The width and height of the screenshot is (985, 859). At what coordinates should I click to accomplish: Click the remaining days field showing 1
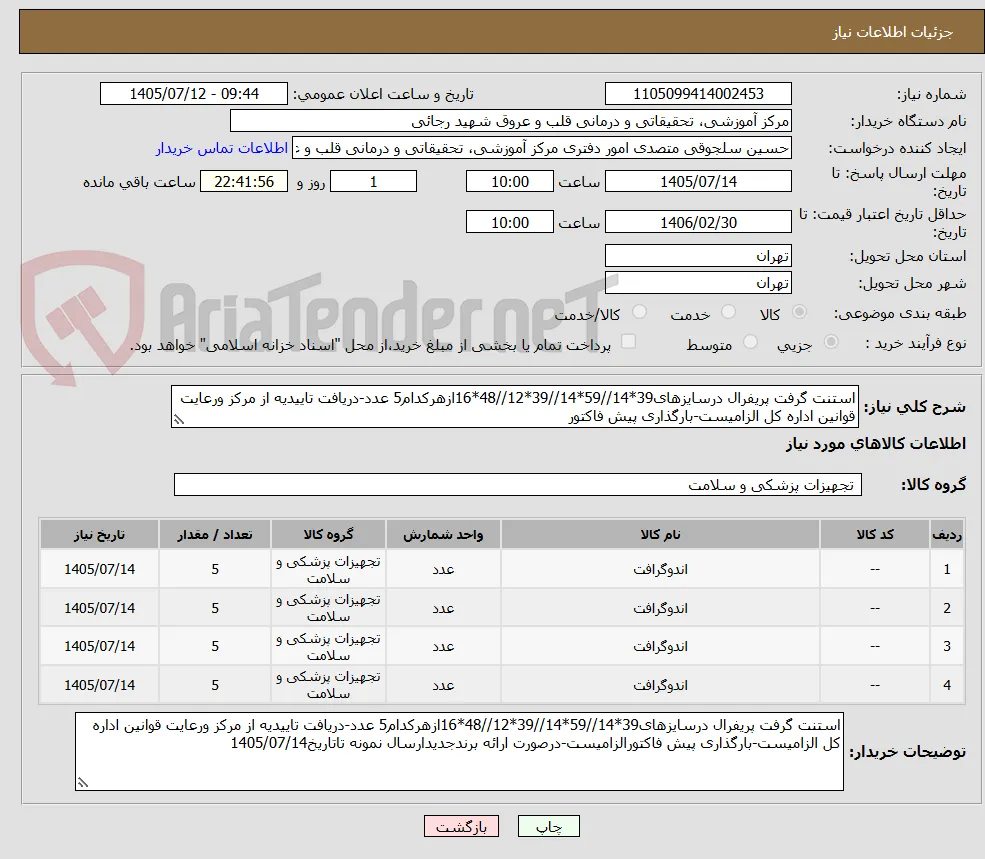(373, 182)
